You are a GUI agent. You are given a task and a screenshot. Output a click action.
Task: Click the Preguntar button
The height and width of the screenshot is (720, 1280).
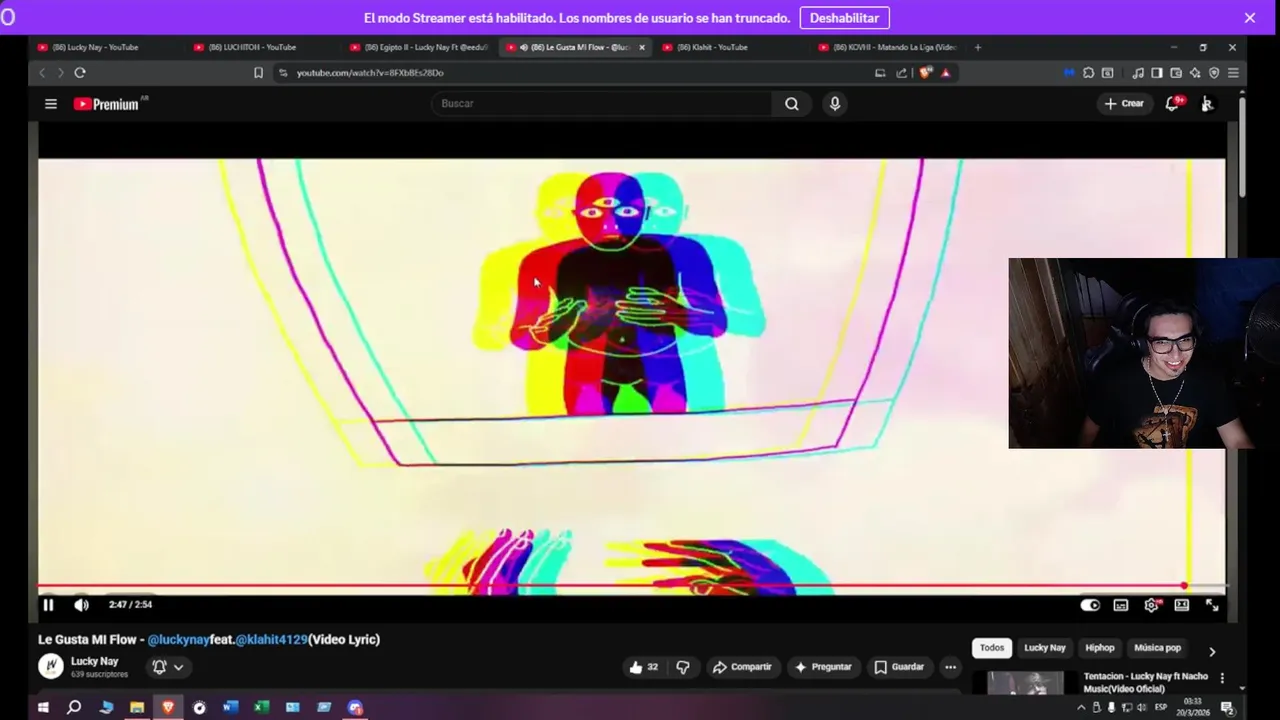coord(823,667)
